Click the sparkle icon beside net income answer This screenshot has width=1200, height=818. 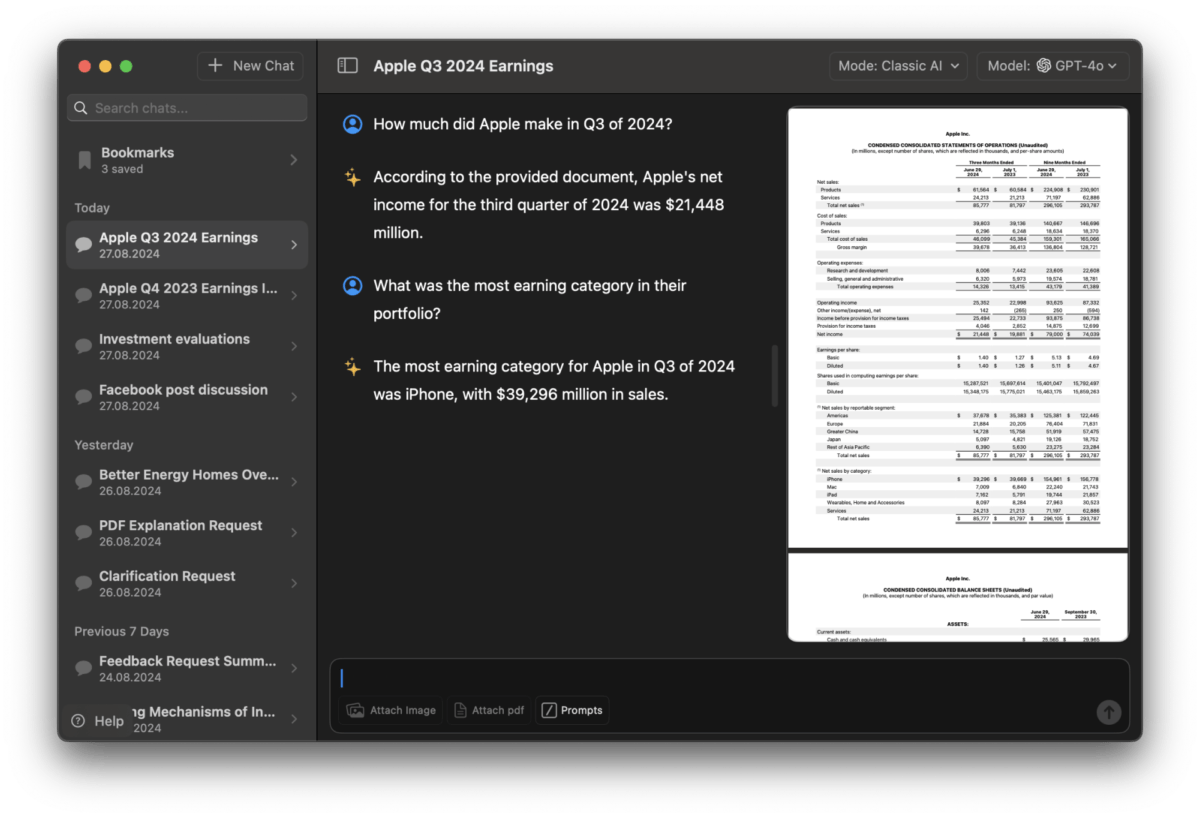352,178
